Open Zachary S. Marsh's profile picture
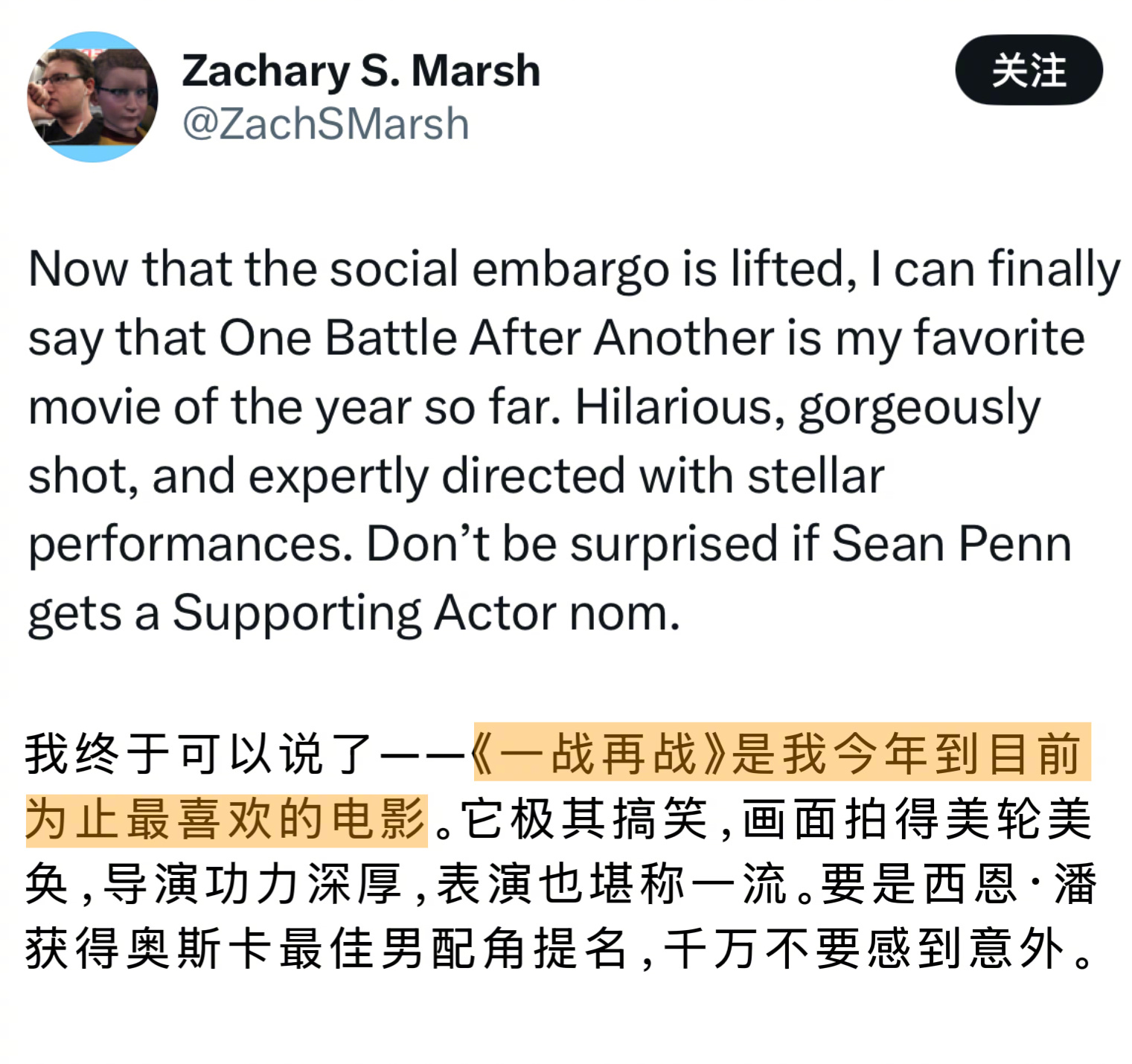Image resolution: width=1132 pixels, height=1064 pixels. click(92, 97)
